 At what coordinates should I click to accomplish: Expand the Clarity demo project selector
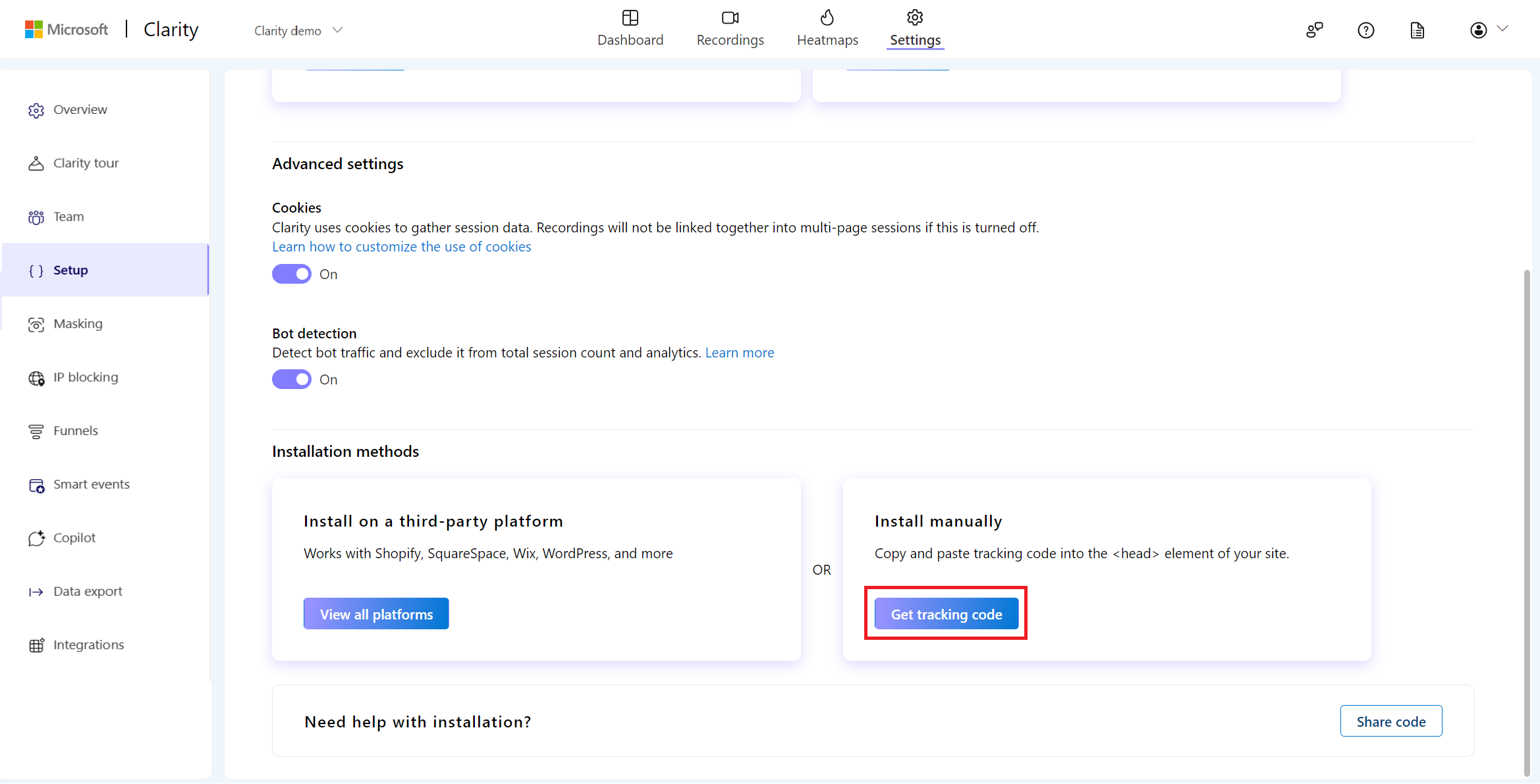pos(297,29)
